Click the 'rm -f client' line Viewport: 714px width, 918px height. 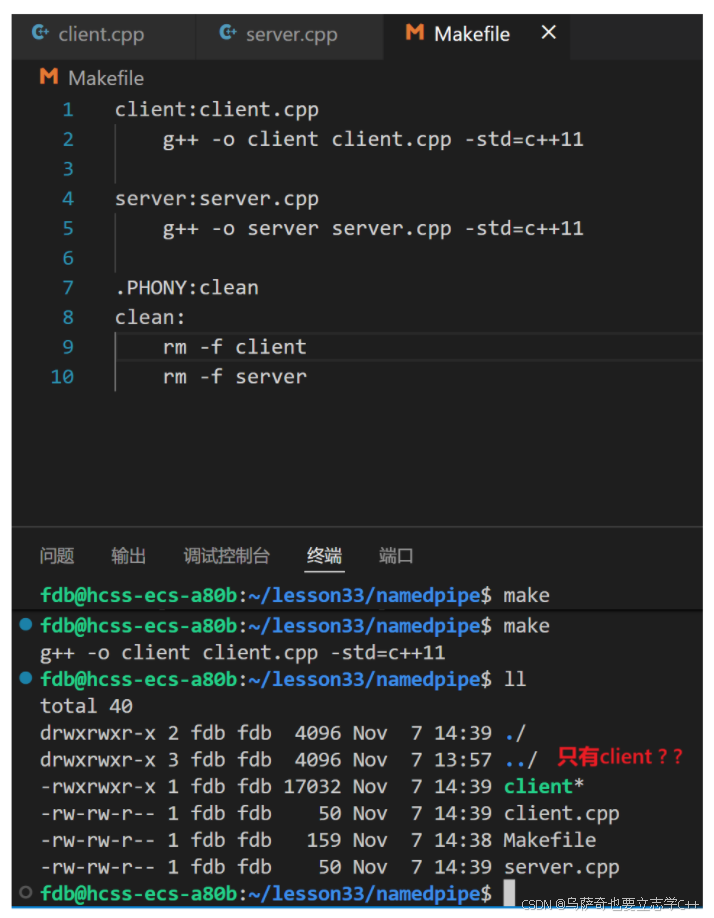point(235,348)
